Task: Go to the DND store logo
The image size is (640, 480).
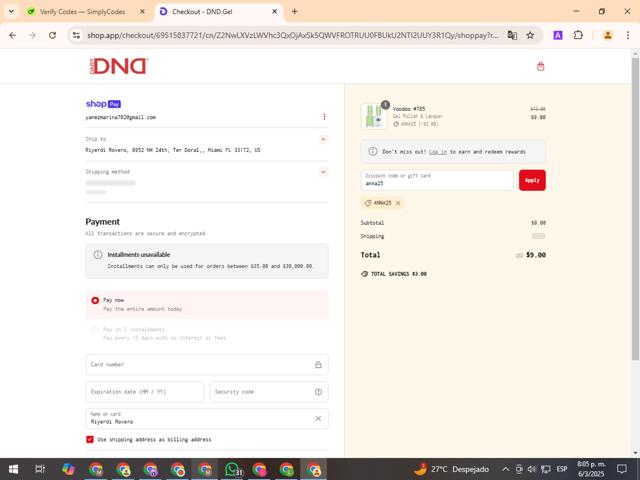Action: point(118,66)
